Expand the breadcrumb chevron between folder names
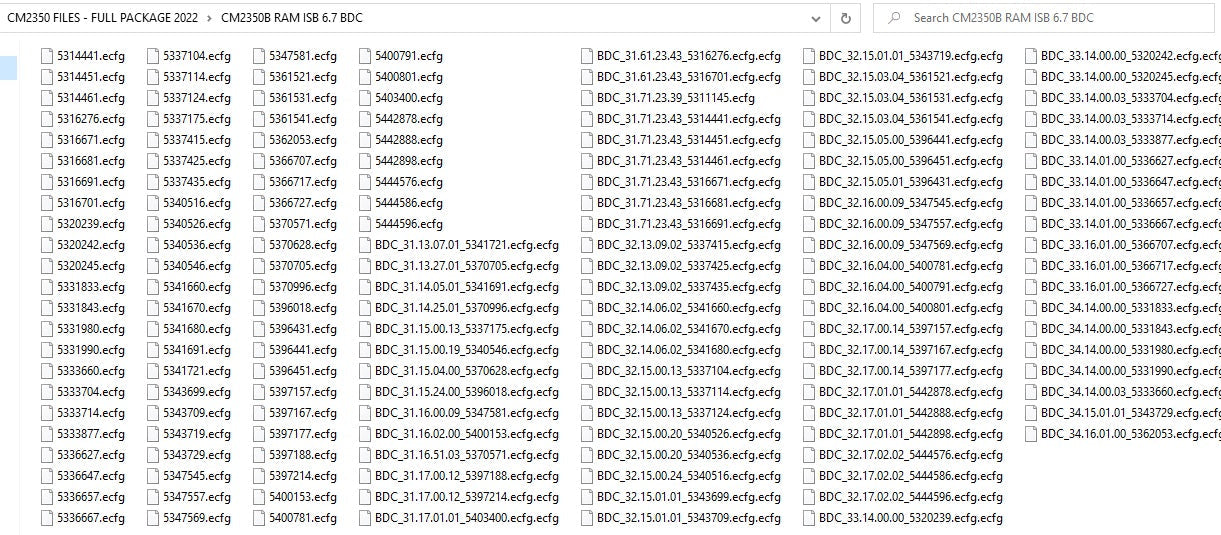 click(210, 18)
